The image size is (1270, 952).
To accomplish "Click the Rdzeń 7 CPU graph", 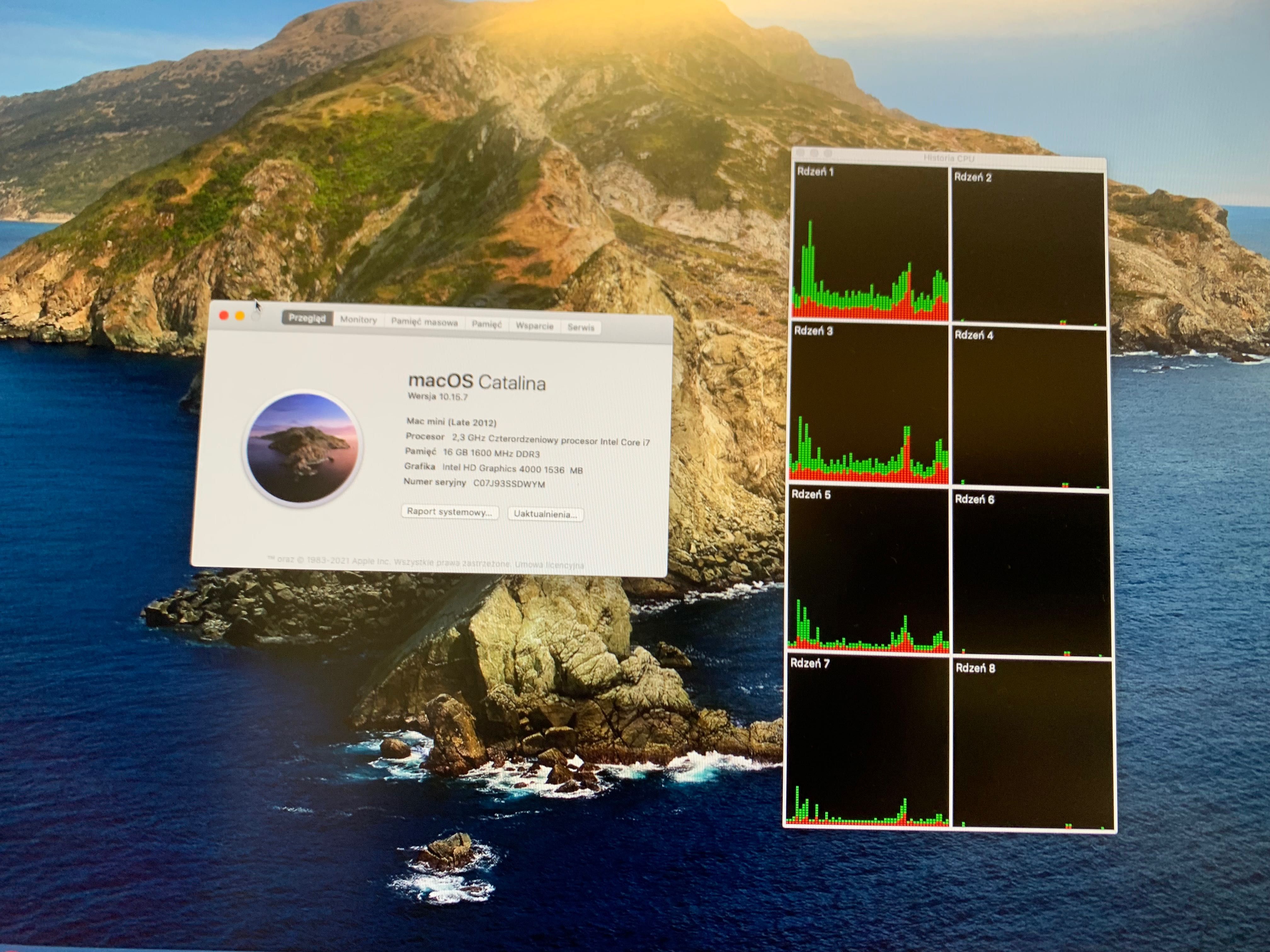I will coord(867,741).
